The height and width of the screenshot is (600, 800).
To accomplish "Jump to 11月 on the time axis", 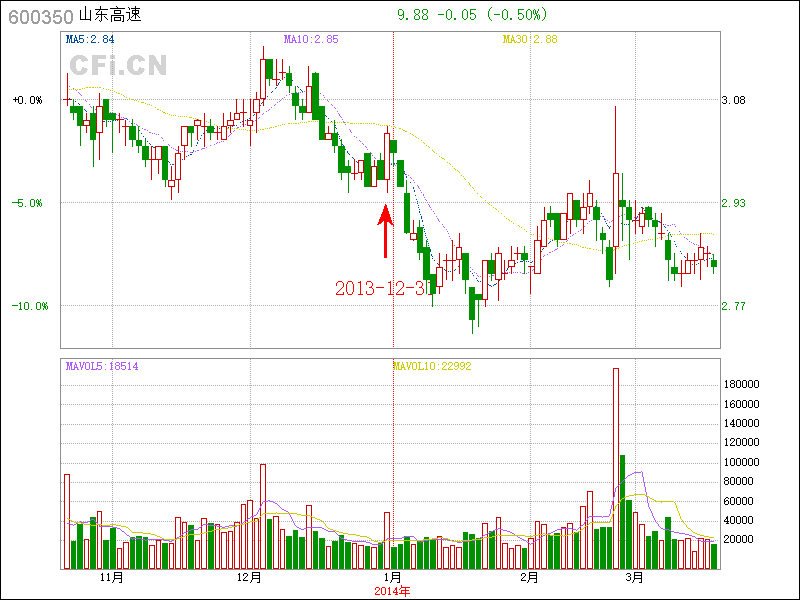I will (x=111, y=578).
